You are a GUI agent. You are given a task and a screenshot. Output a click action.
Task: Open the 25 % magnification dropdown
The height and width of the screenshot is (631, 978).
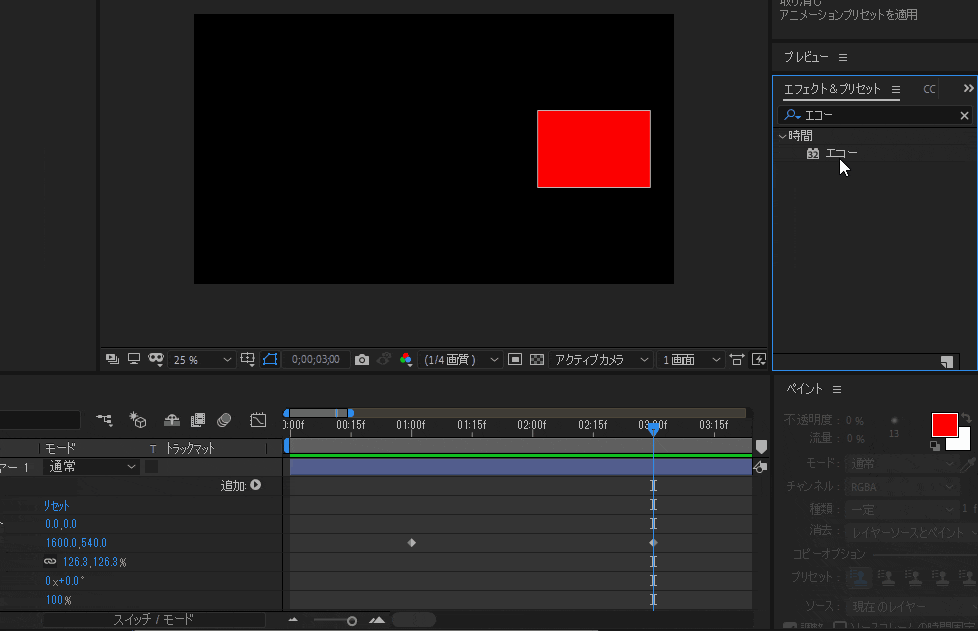coord(201,360)
